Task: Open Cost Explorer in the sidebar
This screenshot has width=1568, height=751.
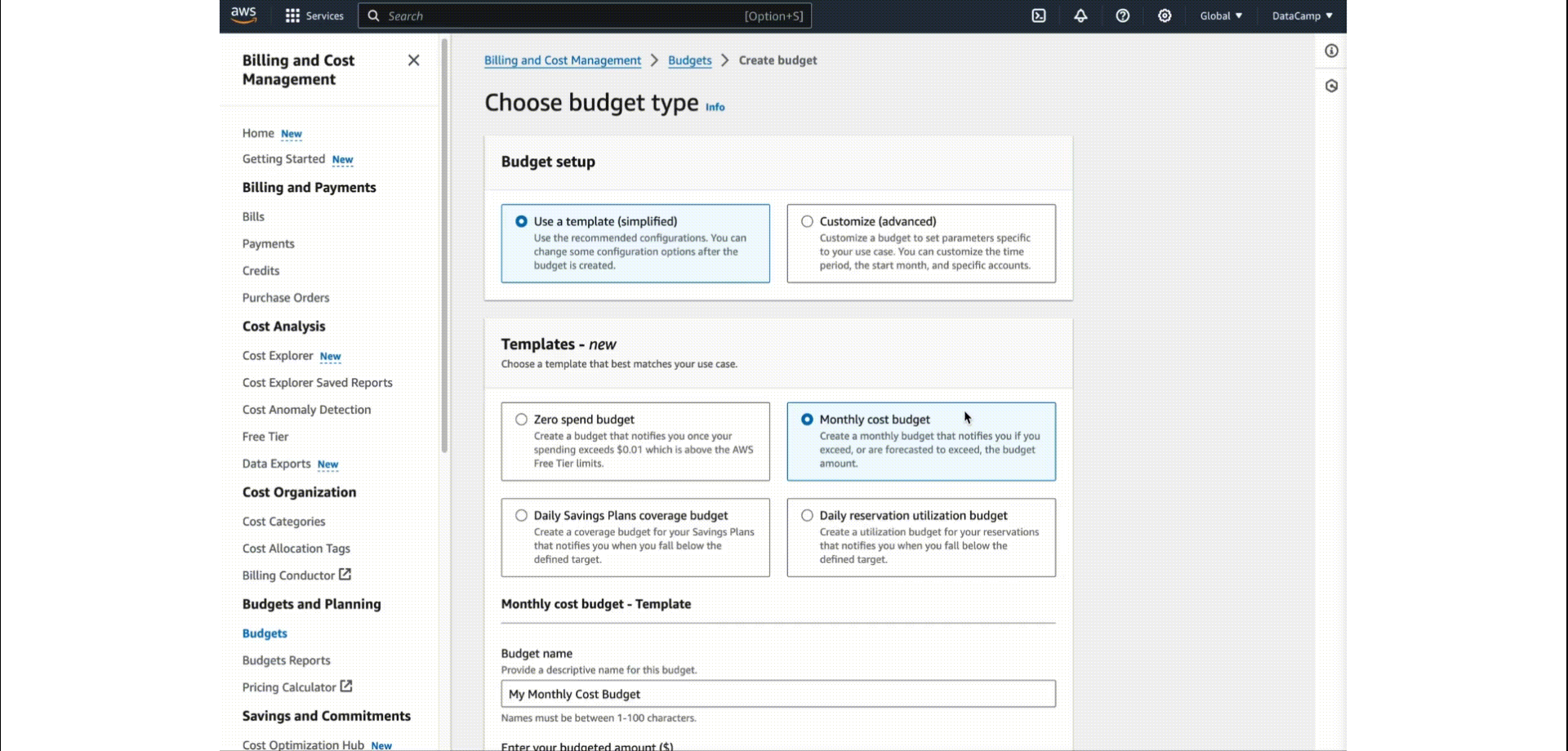Action: pyautogui.click(x=278, y=356)
